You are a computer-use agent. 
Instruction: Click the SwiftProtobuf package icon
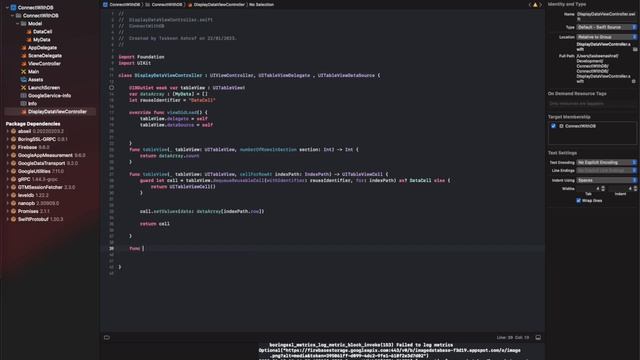pyautogui.click(x=13, y=219)
